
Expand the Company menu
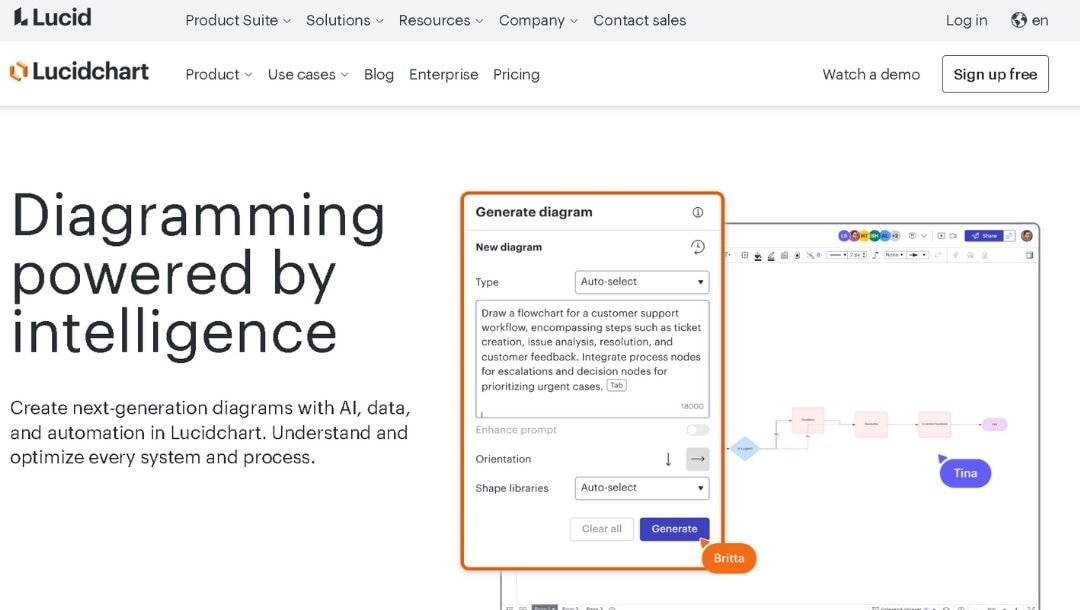[x=538, y=21]
